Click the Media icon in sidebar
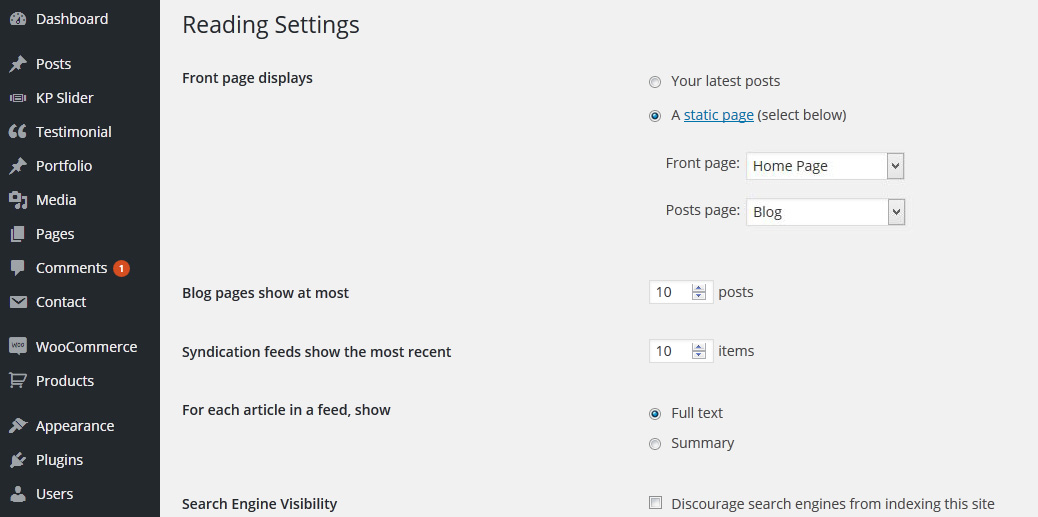The image size is (1038, 517). click(x=17, y=200)
